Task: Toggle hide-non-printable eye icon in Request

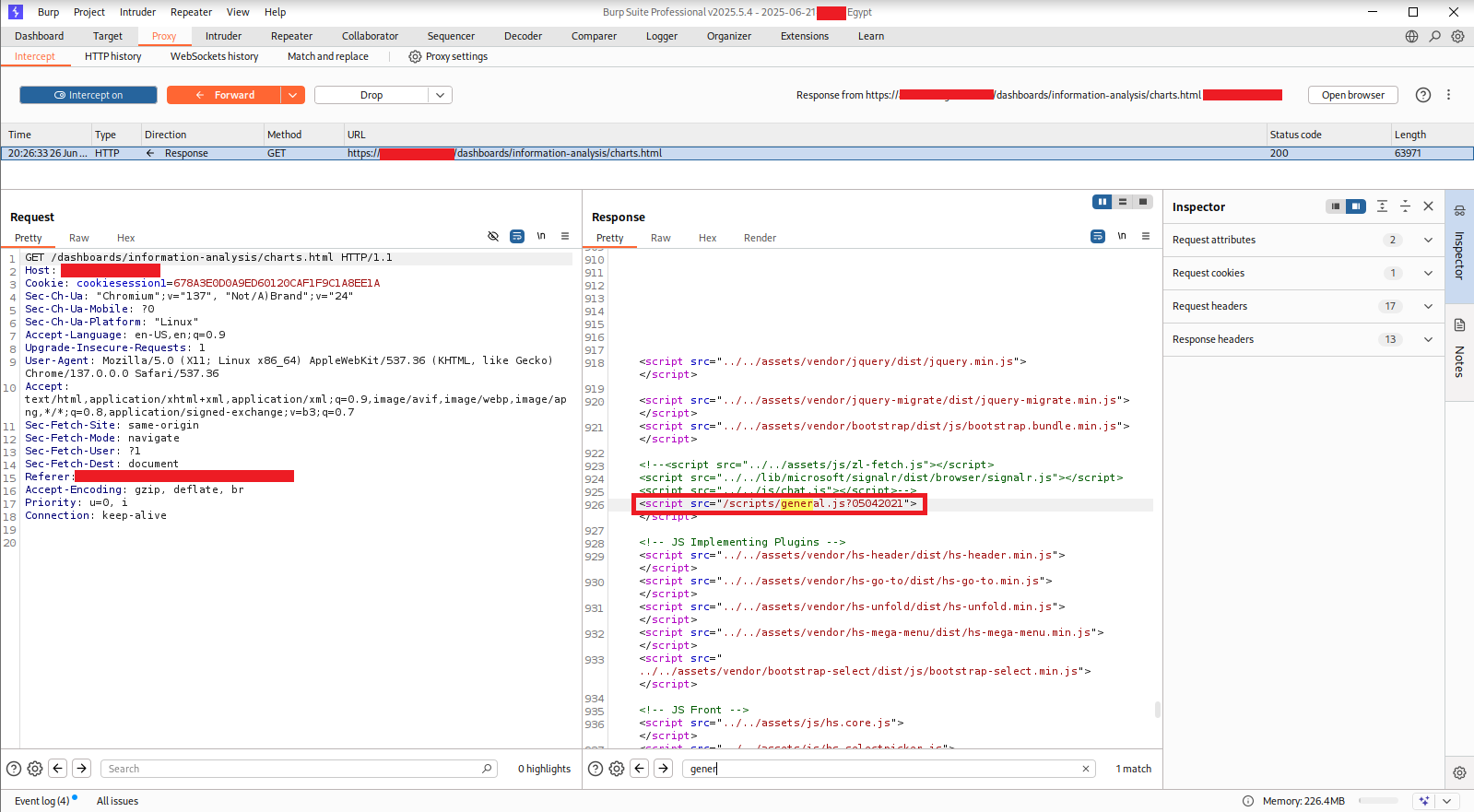Action: 493,237
